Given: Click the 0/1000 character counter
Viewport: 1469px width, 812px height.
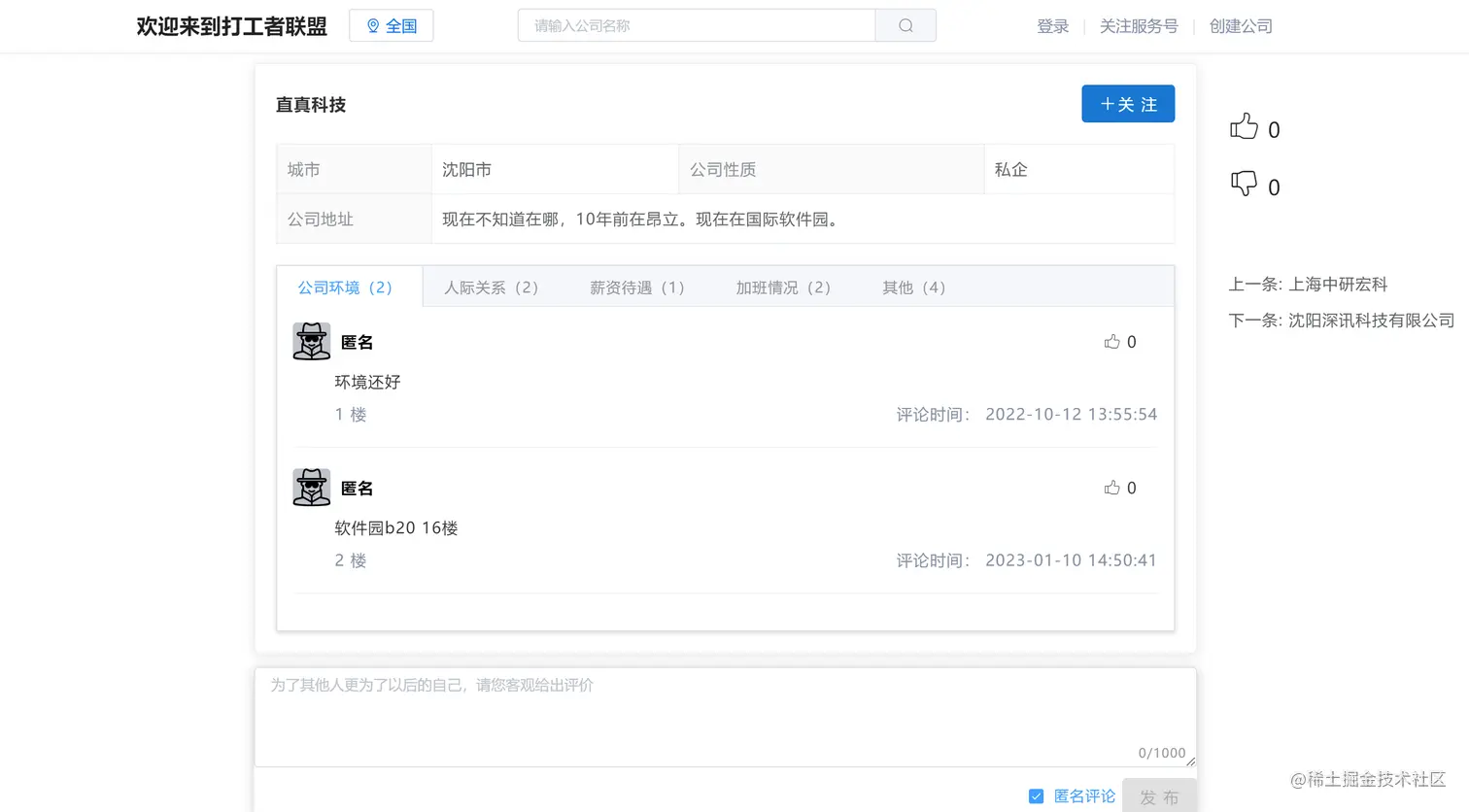Looking at the screenshot, I should (1162, 753).
